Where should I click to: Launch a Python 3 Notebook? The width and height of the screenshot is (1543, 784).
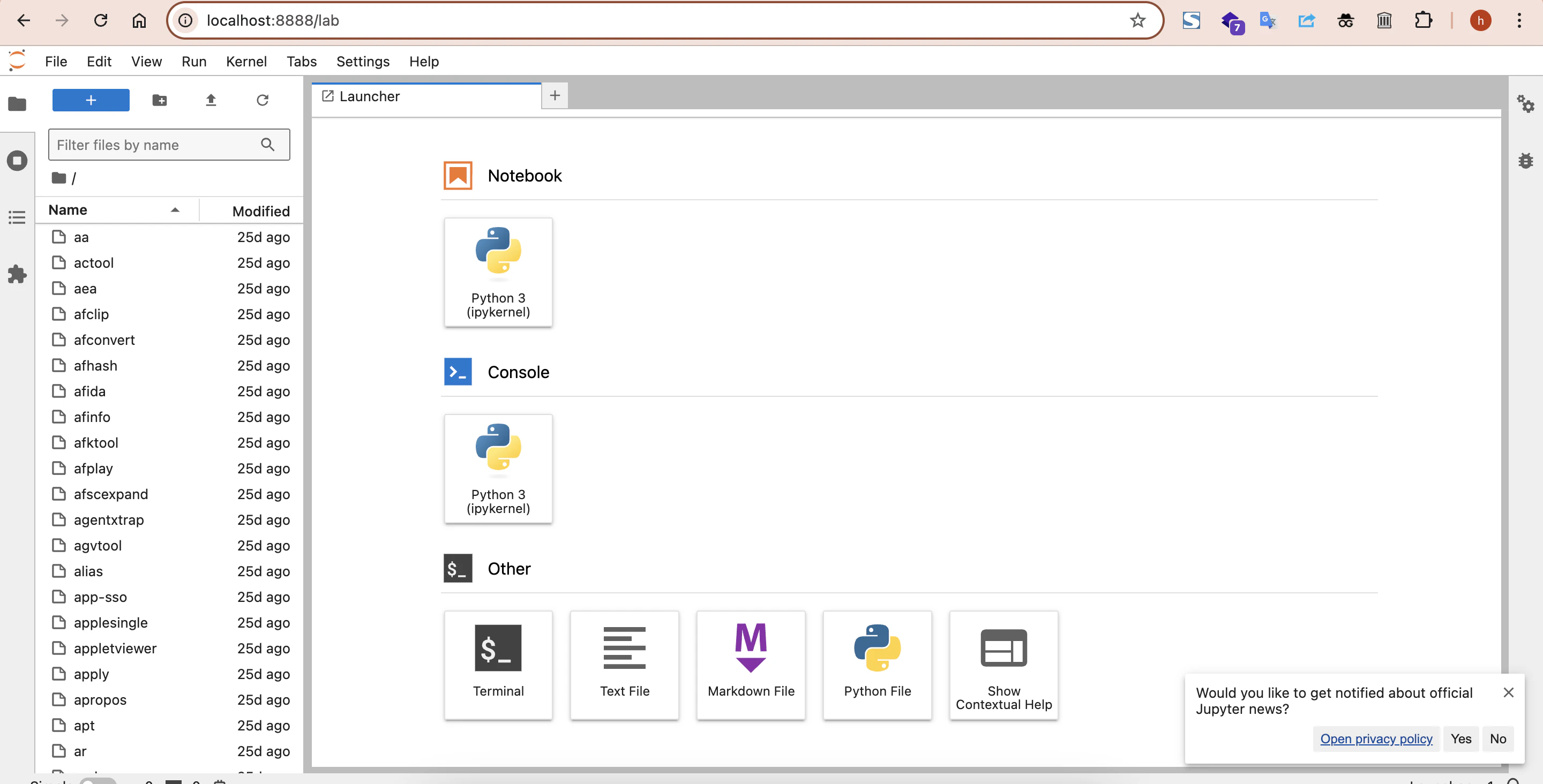click(x=498, y=272)
